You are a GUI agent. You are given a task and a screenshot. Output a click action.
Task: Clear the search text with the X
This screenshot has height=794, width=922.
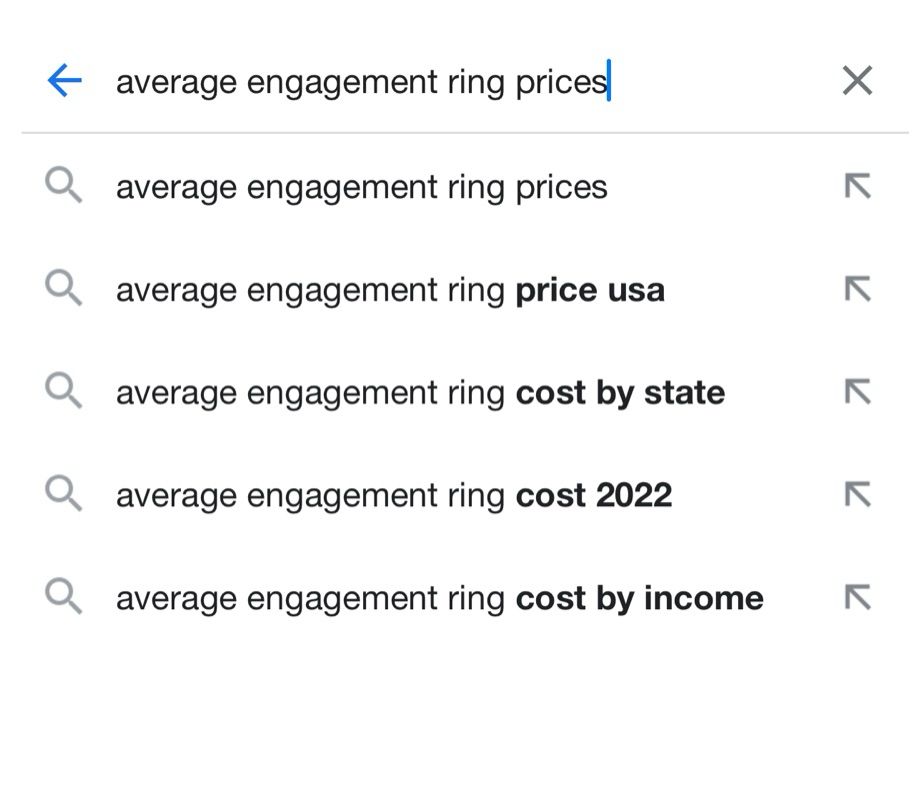click(857, 81)
